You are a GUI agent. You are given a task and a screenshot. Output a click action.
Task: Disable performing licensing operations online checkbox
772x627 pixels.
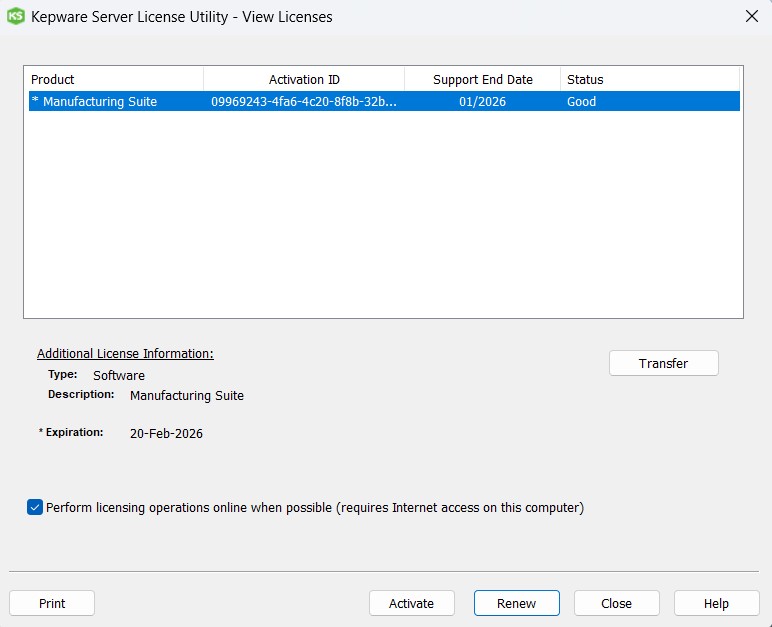[35, 507]
